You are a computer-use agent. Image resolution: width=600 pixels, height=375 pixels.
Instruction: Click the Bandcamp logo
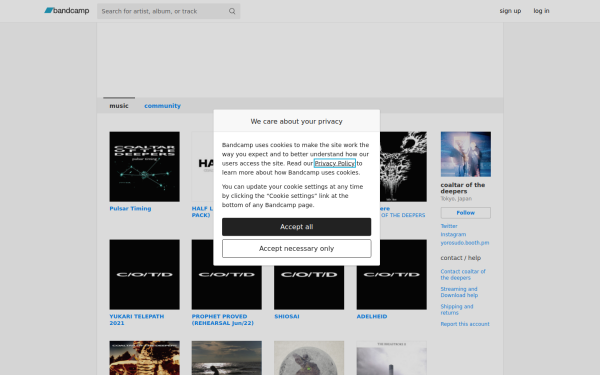[67, 11]
